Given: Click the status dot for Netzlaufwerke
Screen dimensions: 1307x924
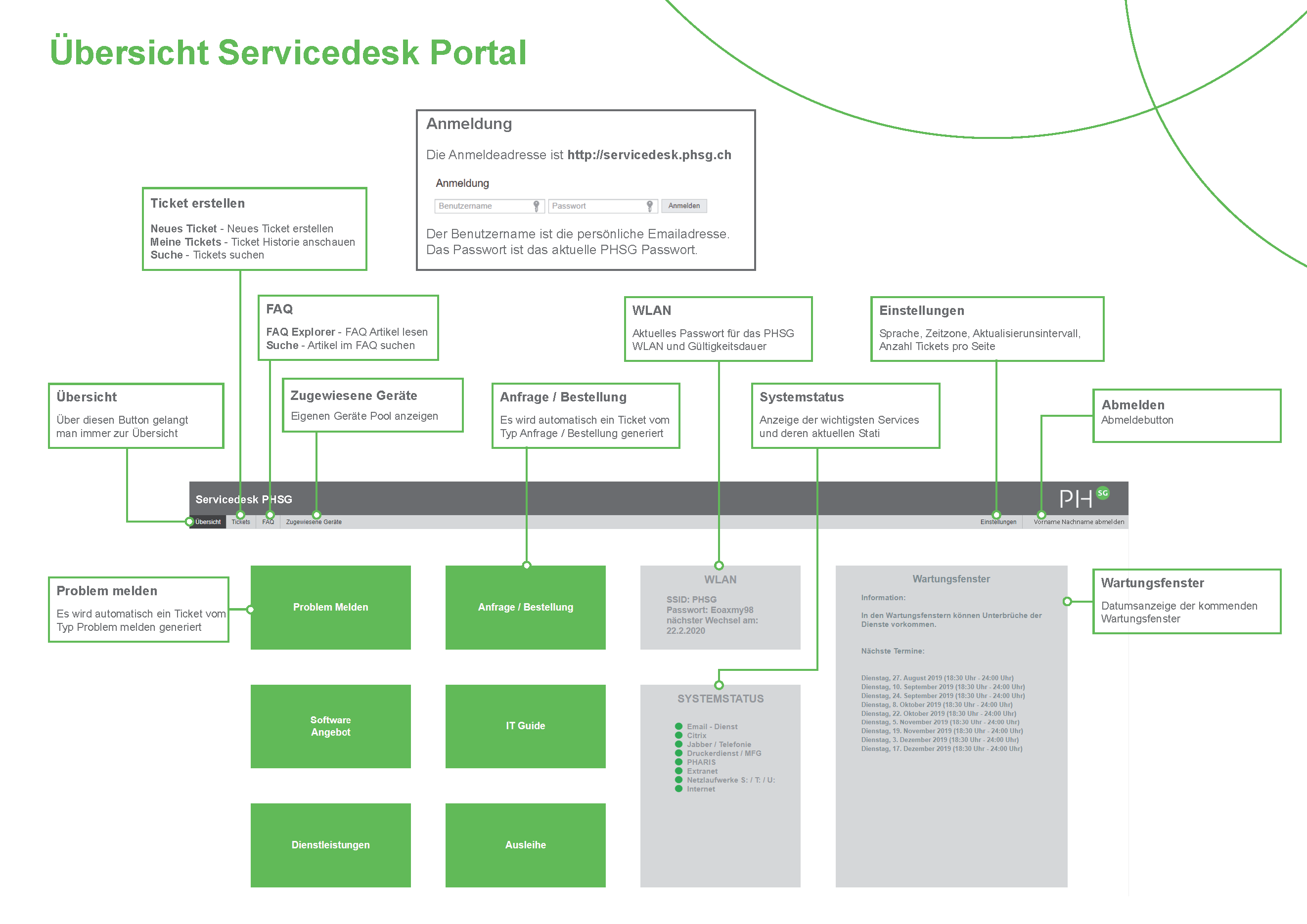Looking at the screenshot, I should 678,780.
